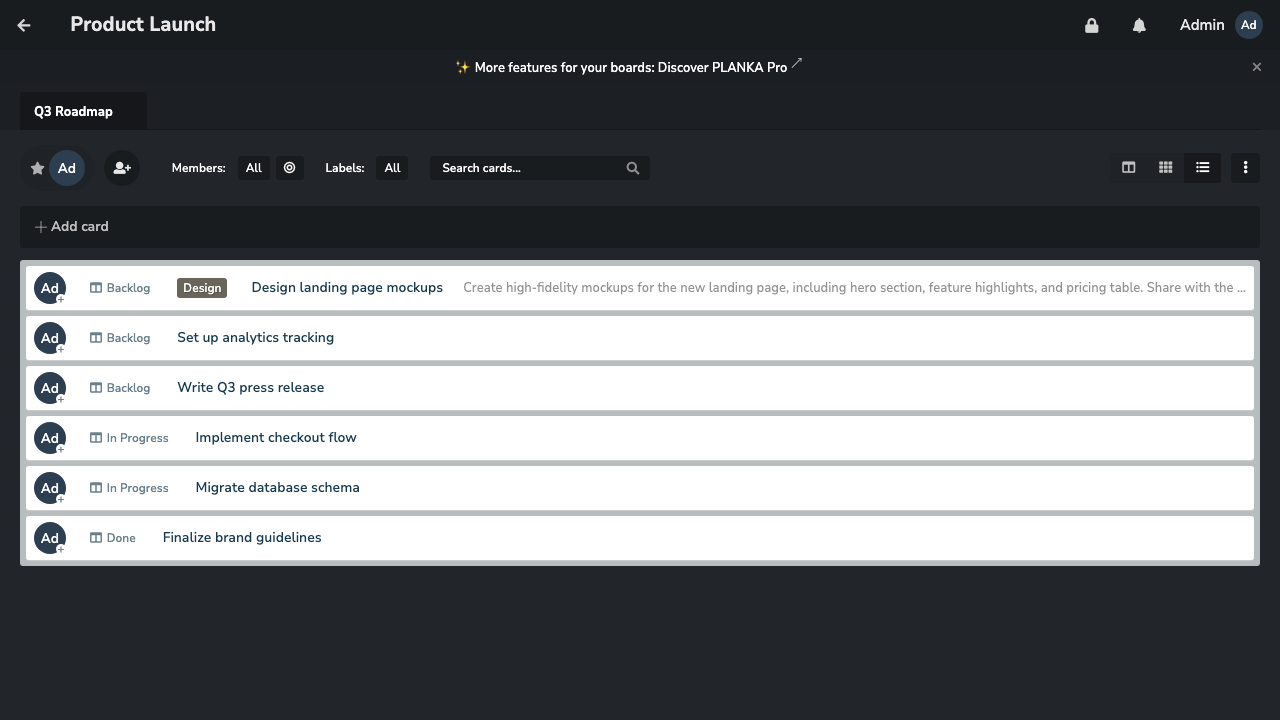Click Backlog list icon on Design landing row

tap(96, 288)
